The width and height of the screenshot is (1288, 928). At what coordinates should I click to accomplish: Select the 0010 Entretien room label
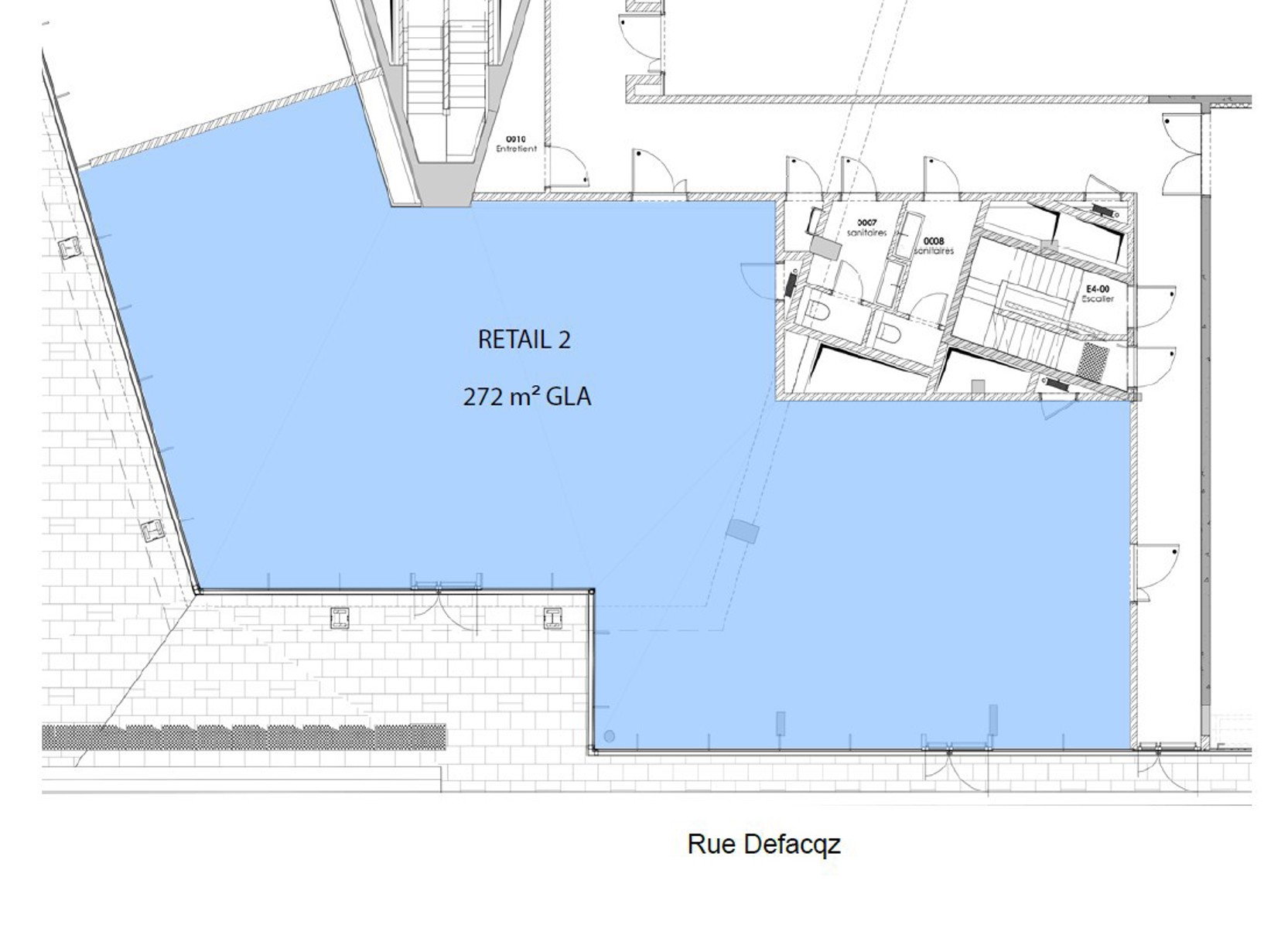coord(516,144)
